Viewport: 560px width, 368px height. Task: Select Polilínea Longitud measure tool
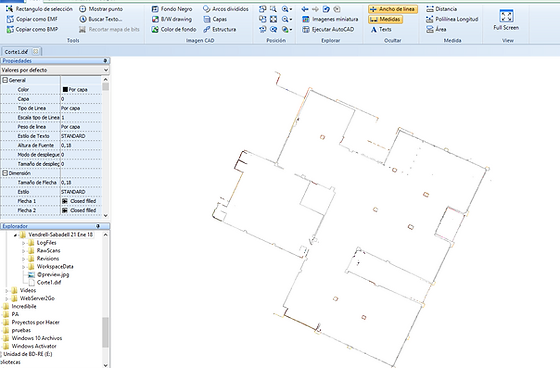452,19
